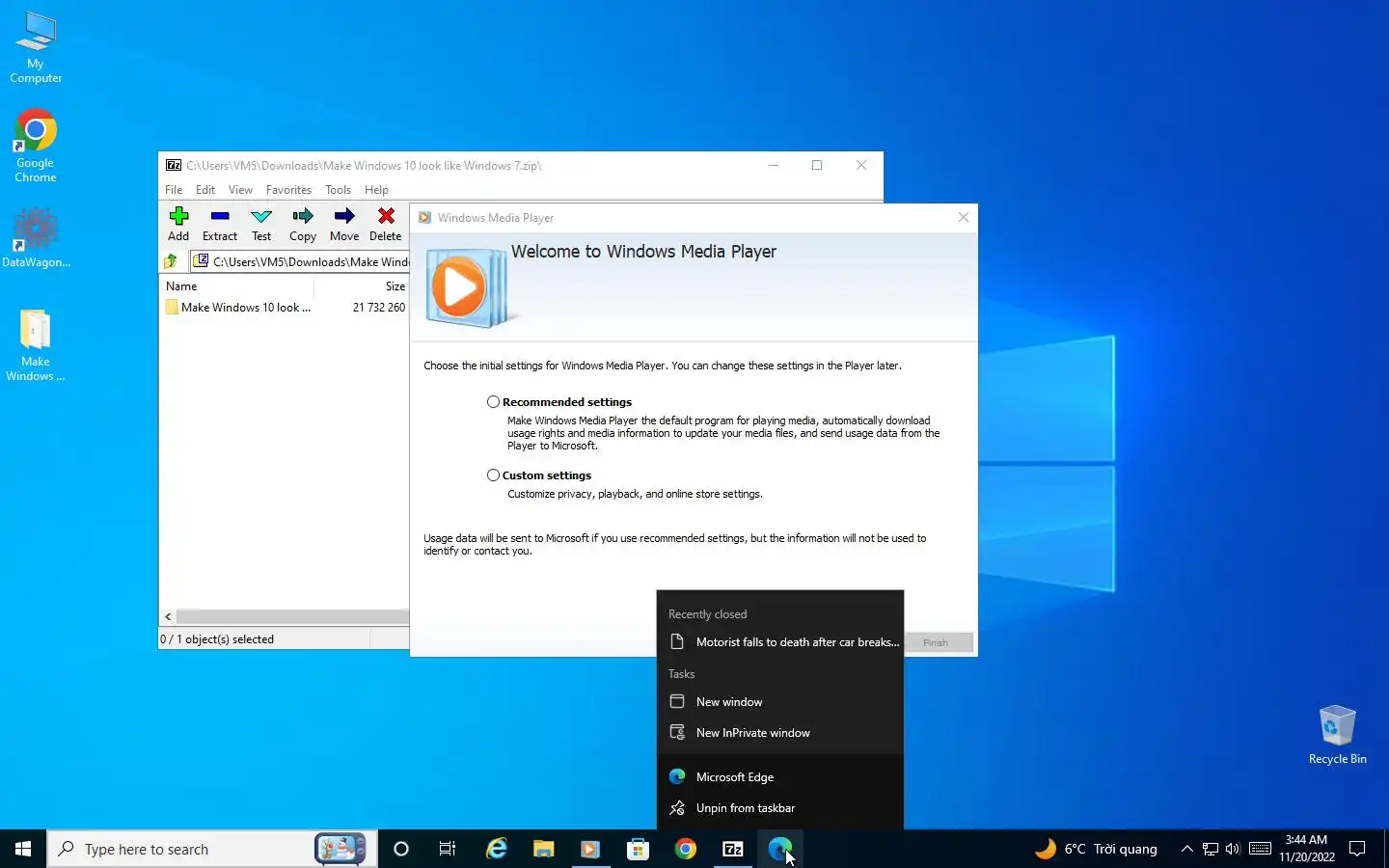Open Task View from the taskbar
1389x868 pixels.
(448, 849)
